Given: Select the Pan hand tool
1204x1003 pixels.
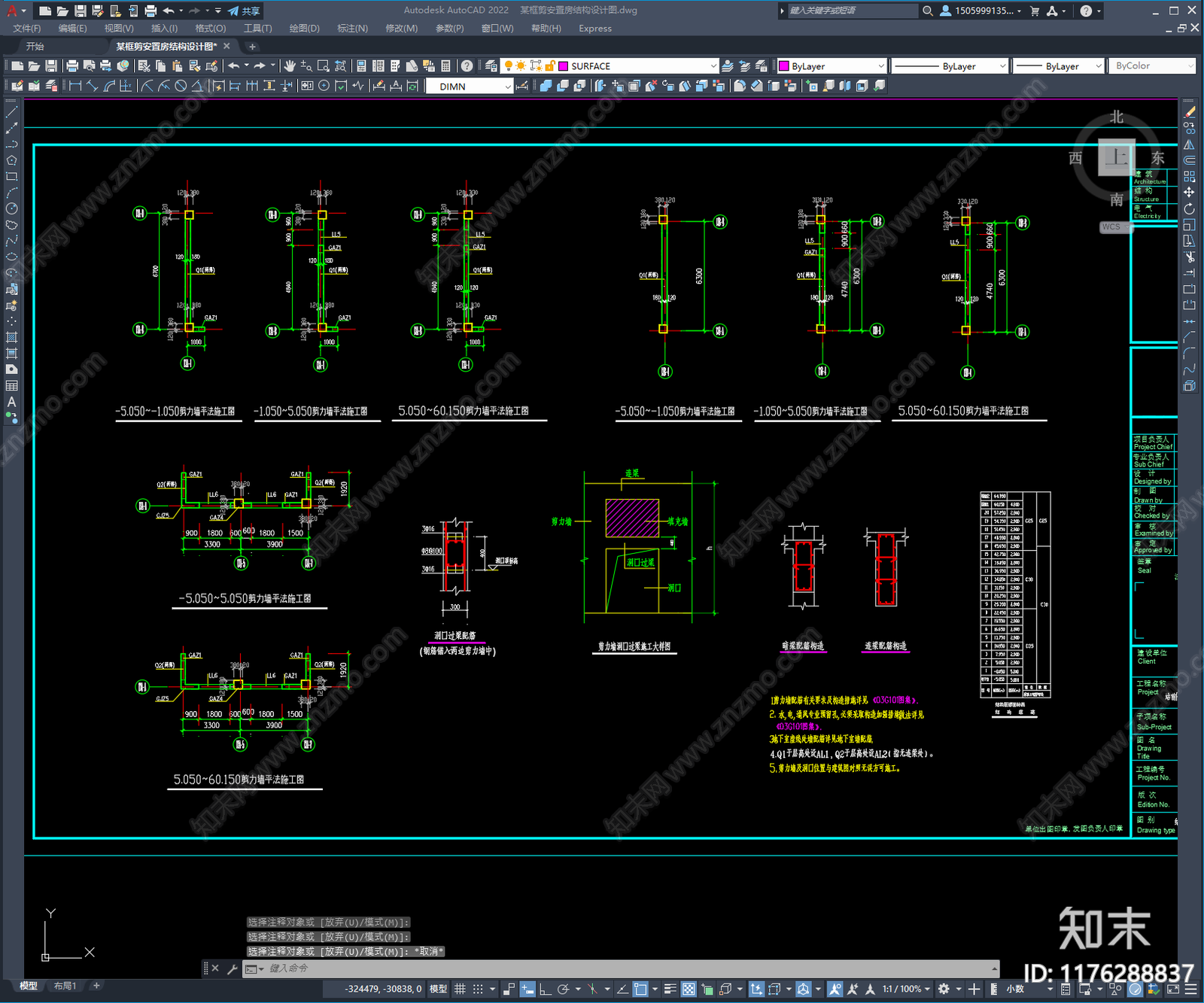Looking at the screenshot, I should point(290,66).
